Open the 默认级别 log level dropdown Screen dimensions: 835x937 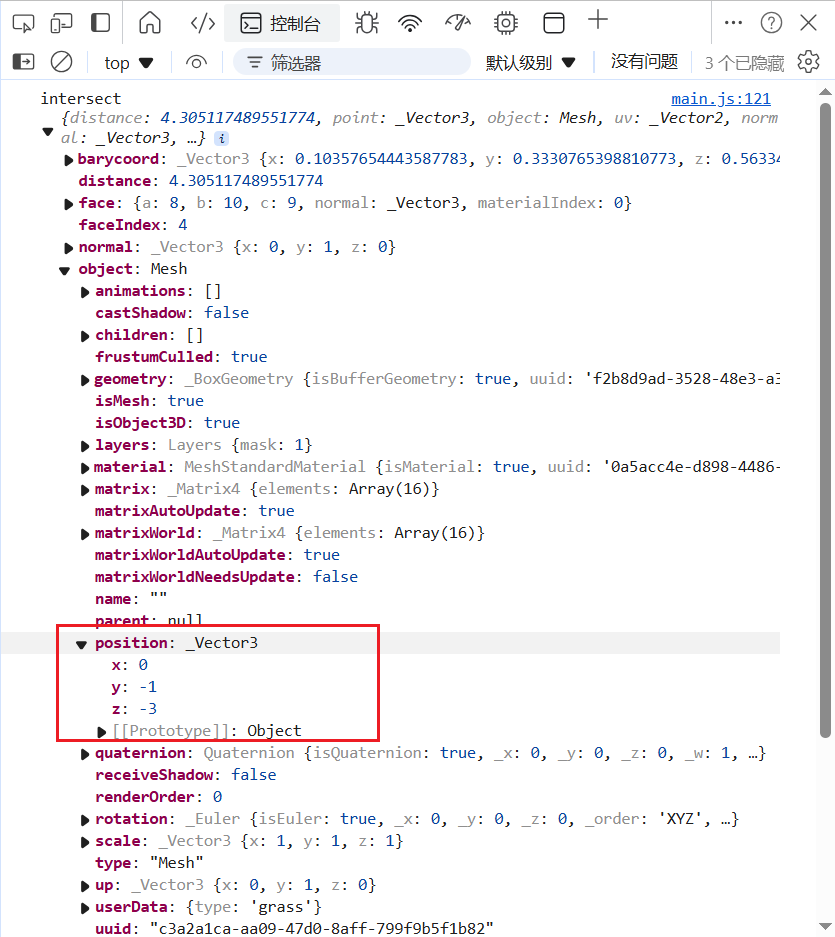530,62
